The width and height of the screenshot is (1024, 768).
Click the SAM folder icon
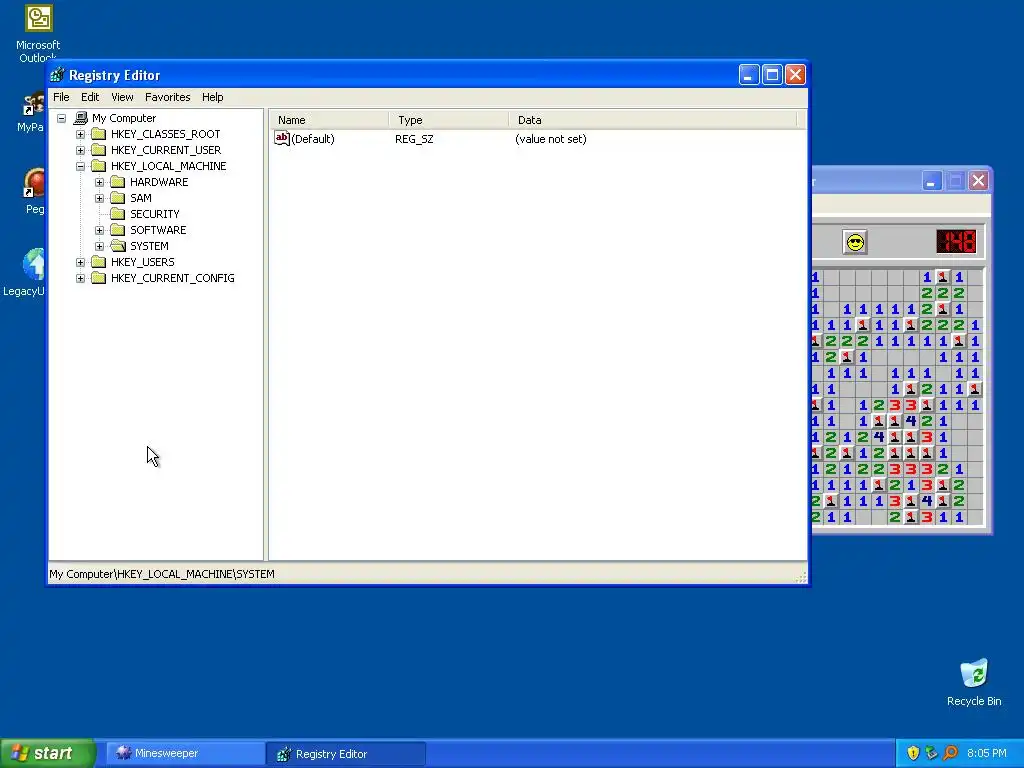click(x=118, y=198)
